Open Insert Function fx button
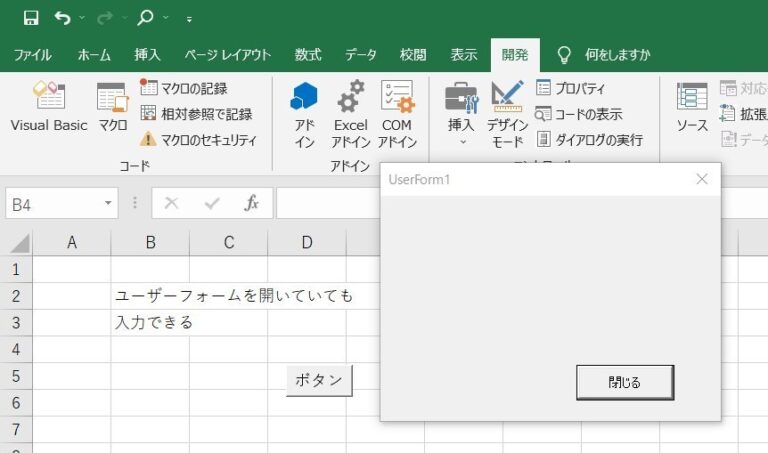The height and width of the screenshot is (453, 768). pyautogui.click(x=251, y=203)
